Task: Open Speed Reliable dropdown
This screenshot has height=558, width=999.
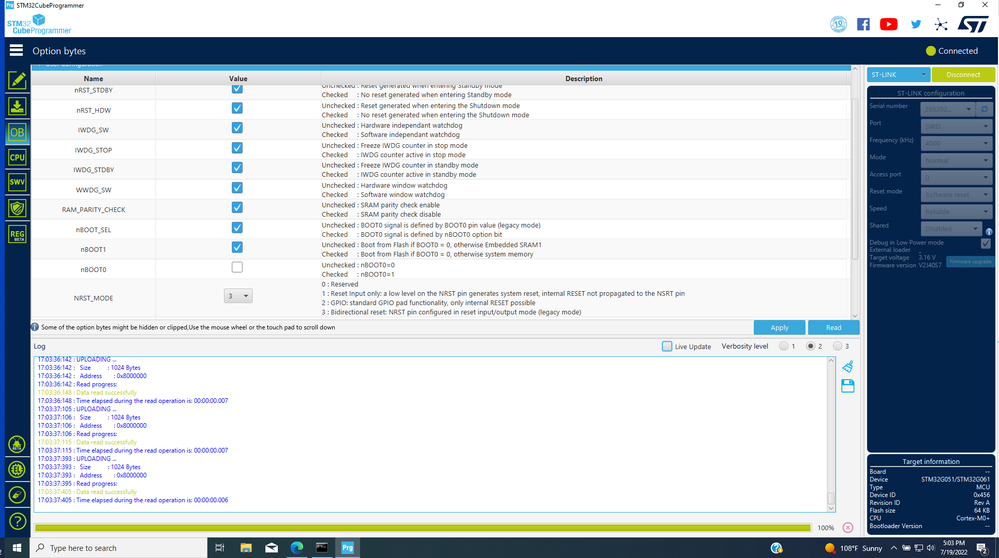Action: click(x=956, y=211)
